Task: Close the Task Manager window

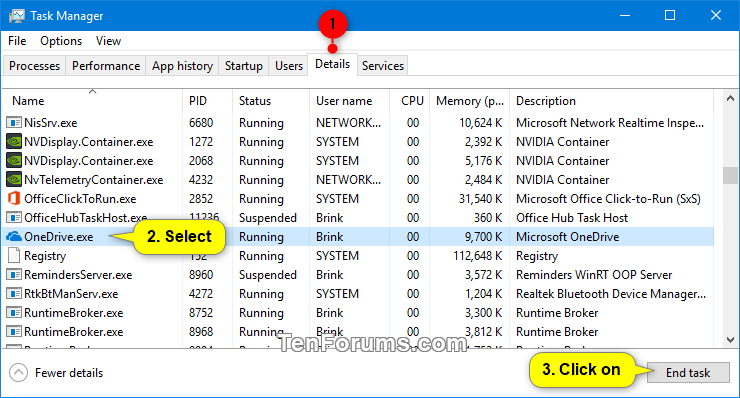Action: pos(715,16)
